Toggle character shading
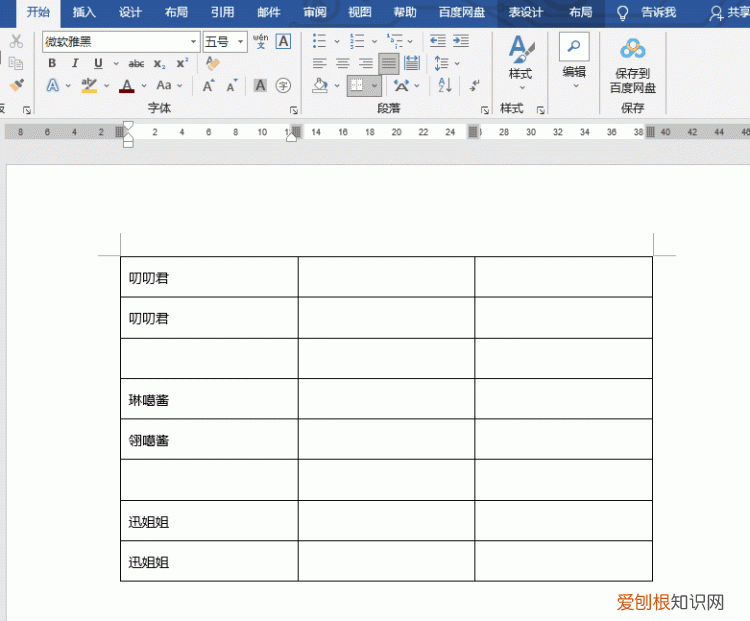Screen dimensions: 750x621 [x=260, y=85]
